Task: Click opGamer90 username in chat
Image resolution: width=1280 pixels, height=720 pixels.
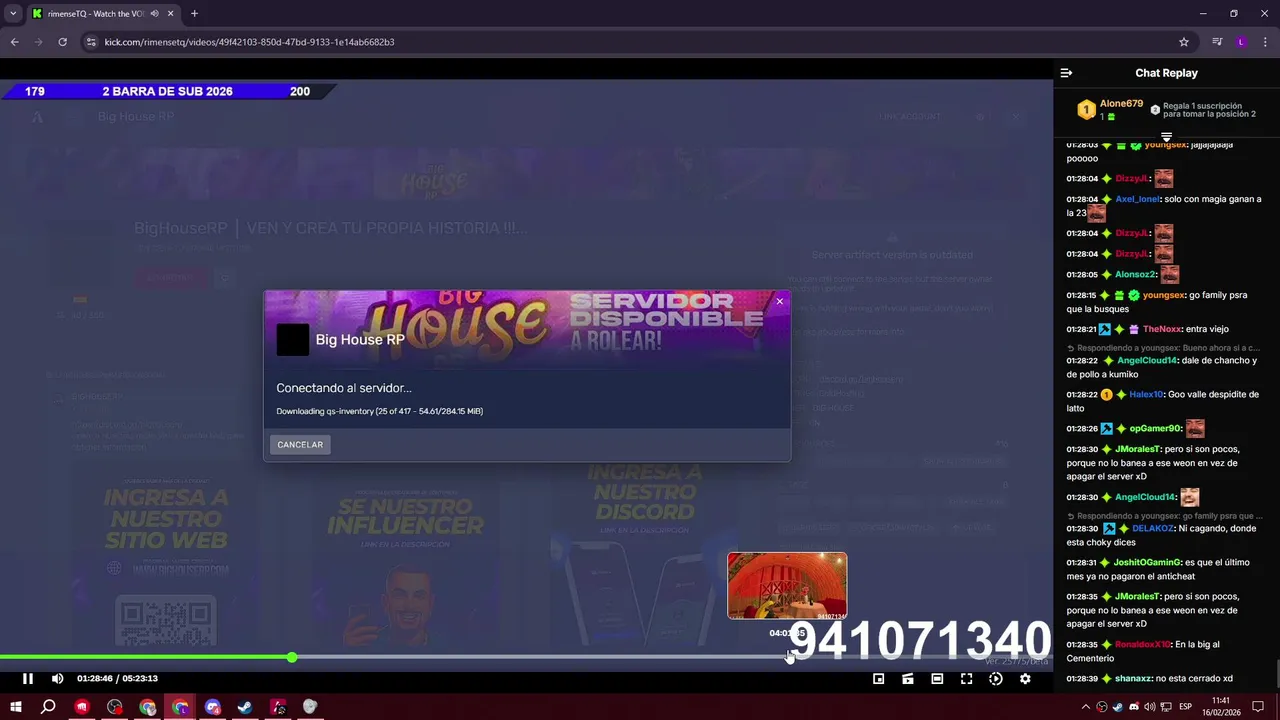Action: (1154, 428)
